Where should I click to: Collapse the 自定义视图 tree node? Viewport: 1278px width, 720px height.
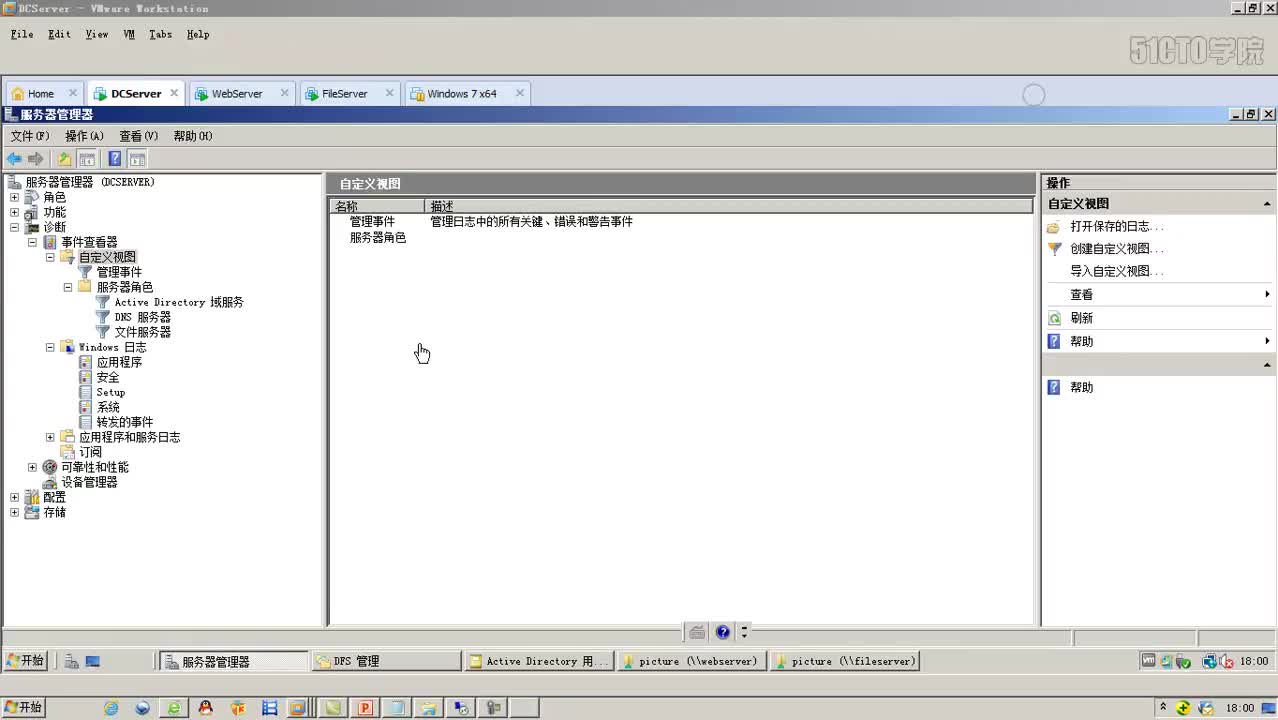pos(50,257)
